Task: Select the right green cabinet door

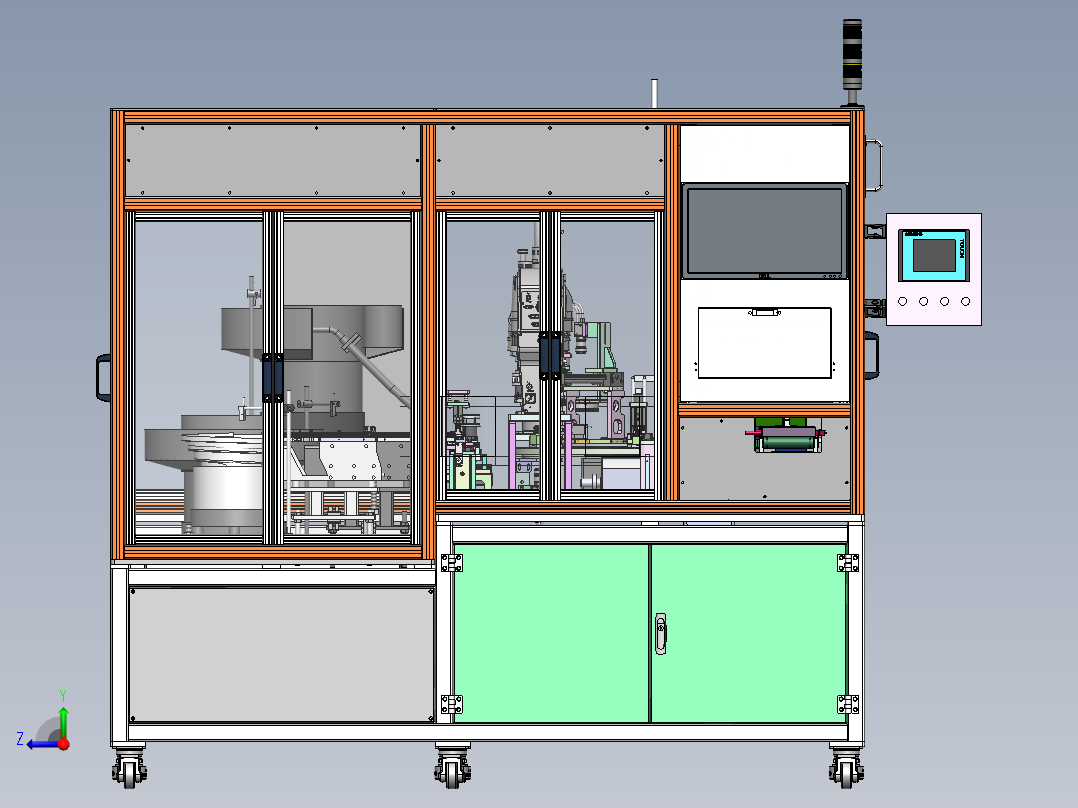Action: pos(749,633)
